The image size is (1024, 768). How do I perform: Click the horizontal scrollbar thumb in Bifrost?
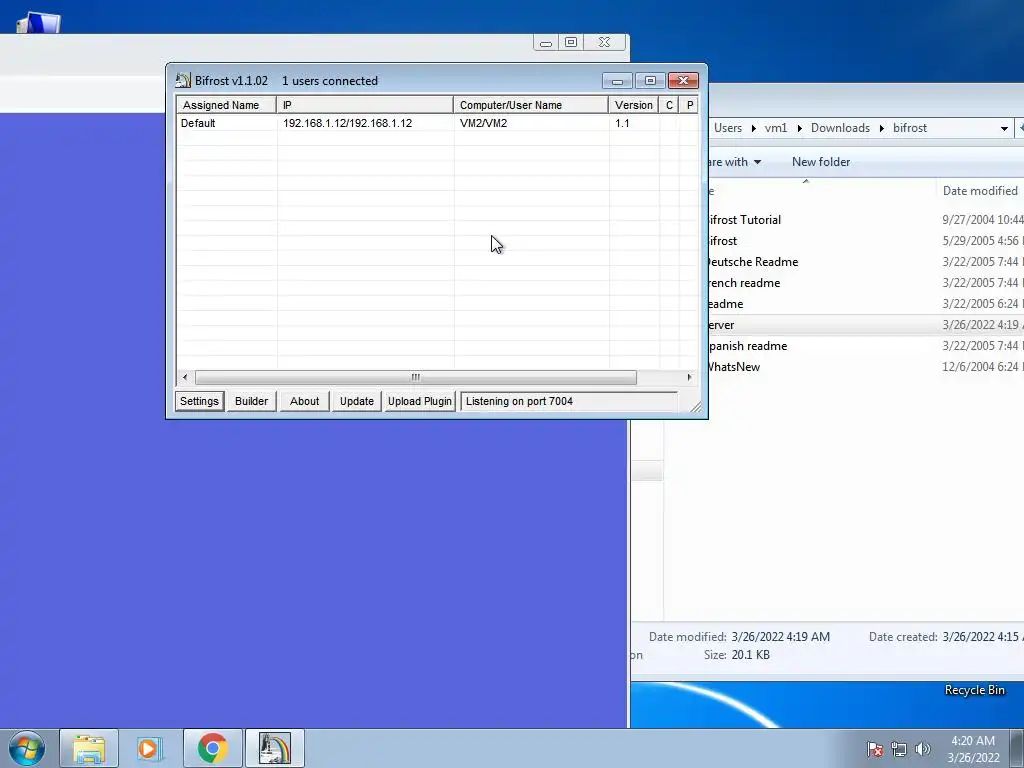415,377
